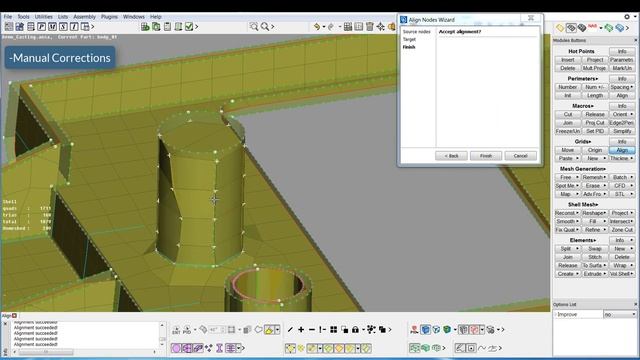Click the magnifier zoom icon
The height and width of the screenshot is (360, 640).
[x=265, y=27]
